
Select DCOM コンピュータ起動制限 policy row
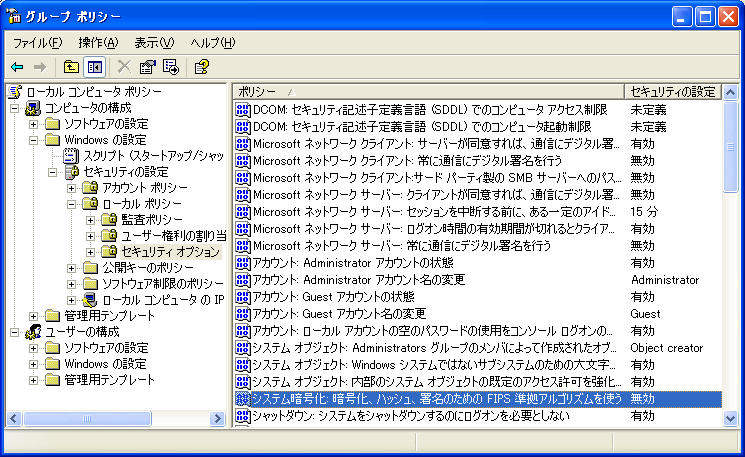(x=422, y=127)
